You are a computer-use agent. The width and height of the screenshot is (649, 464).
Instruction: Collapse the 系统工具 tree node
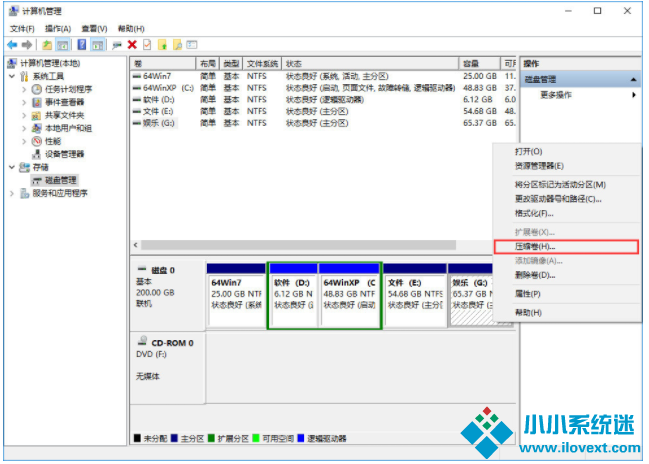point(12,76)
